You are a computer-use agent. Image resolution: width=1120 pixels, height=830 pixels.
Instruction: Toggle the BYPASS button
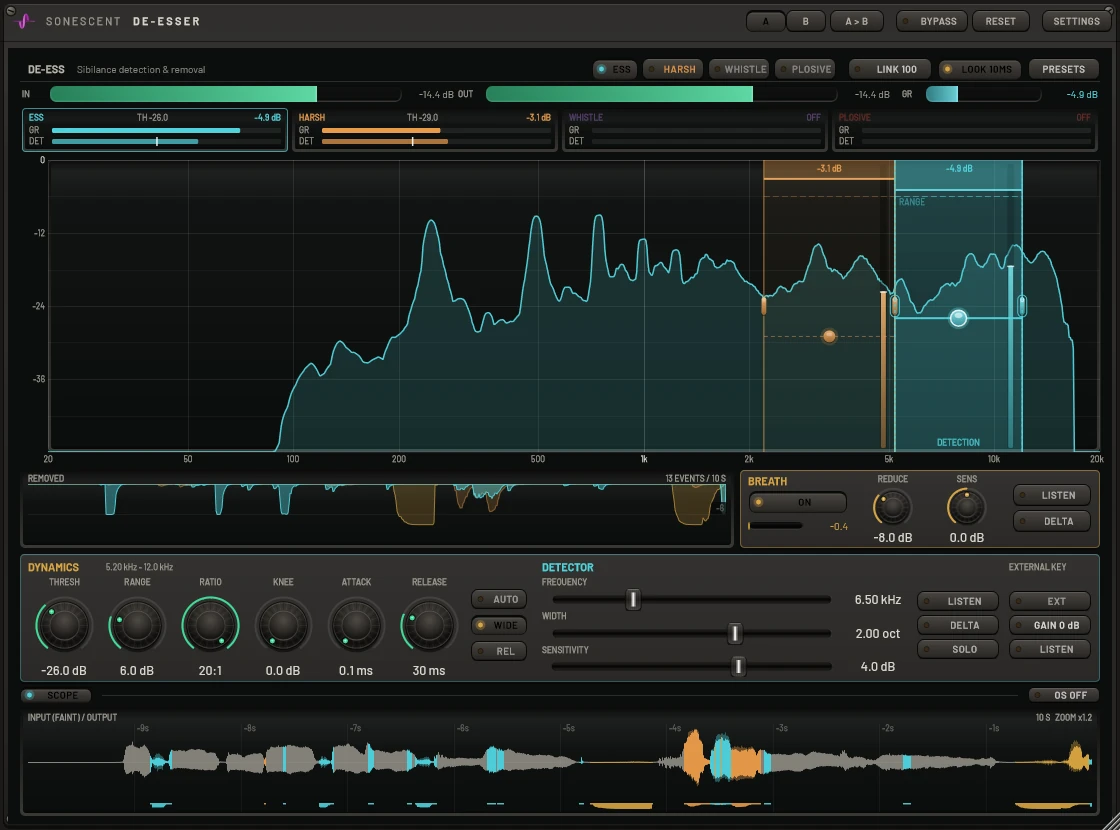[x=931, y=21]
